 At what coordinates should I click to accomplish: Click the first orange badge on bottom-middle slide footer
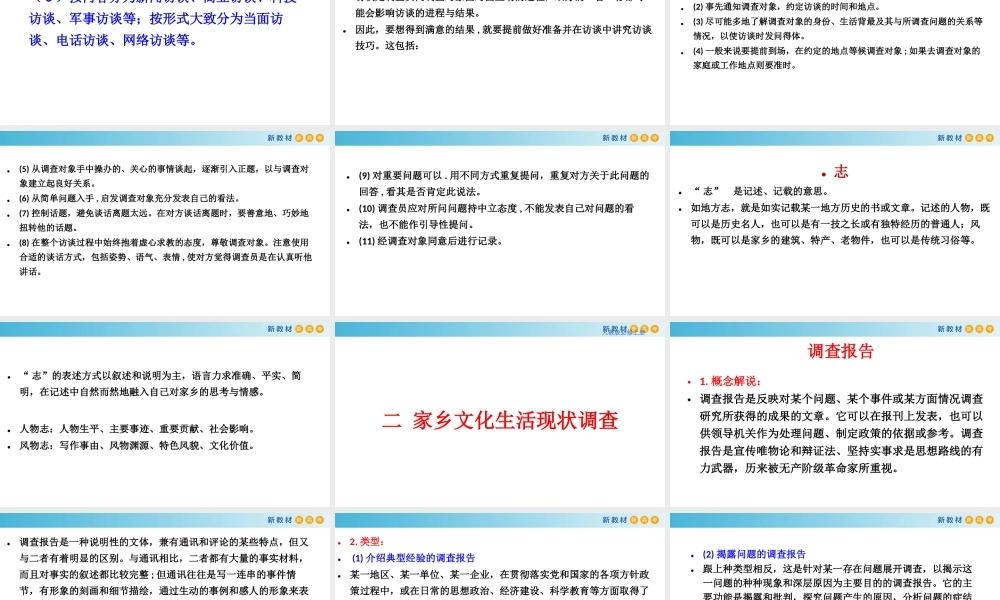click(x=634, y=519)
